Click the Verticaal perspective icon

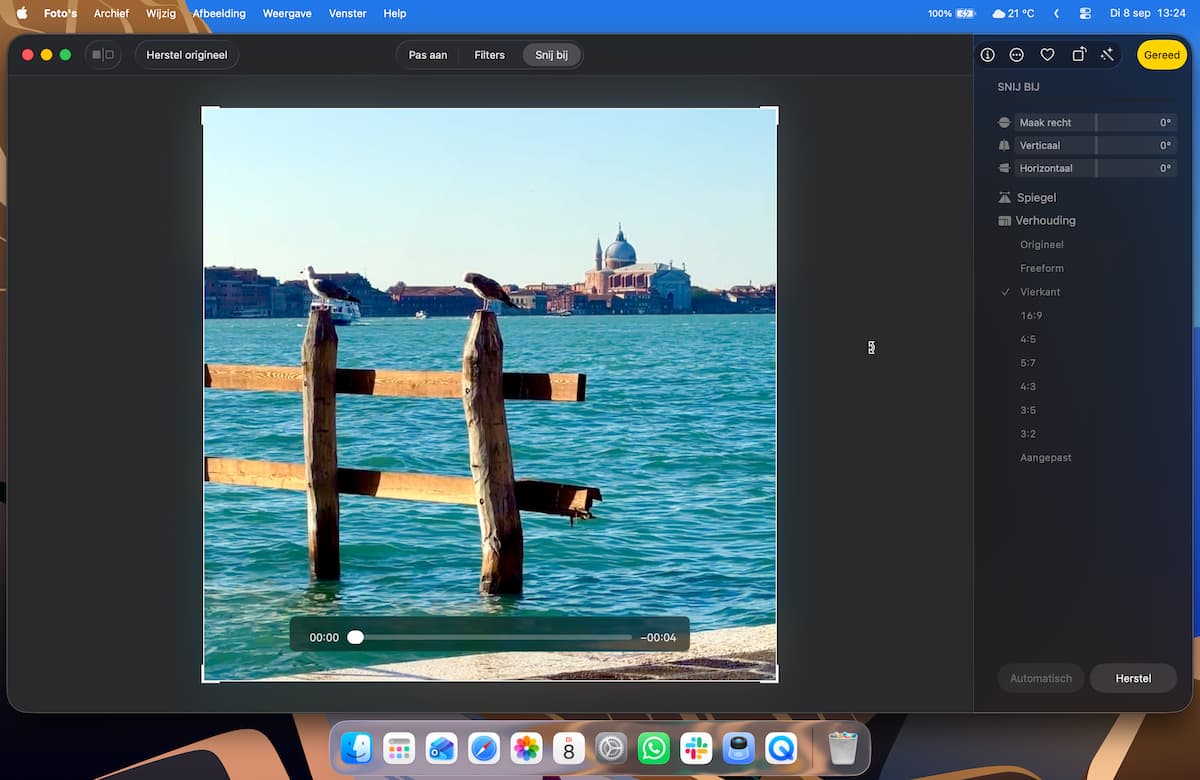pos(1004,145)
